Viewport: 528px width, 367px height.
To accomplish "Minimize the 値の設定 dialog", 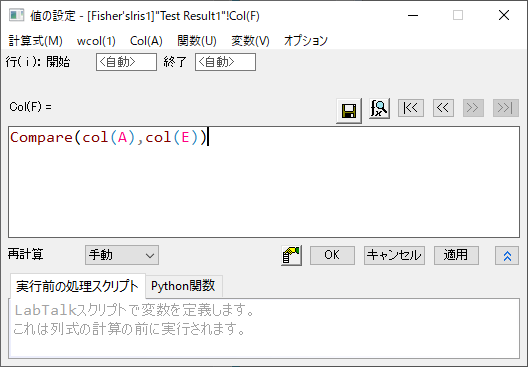I will [413, 15].
